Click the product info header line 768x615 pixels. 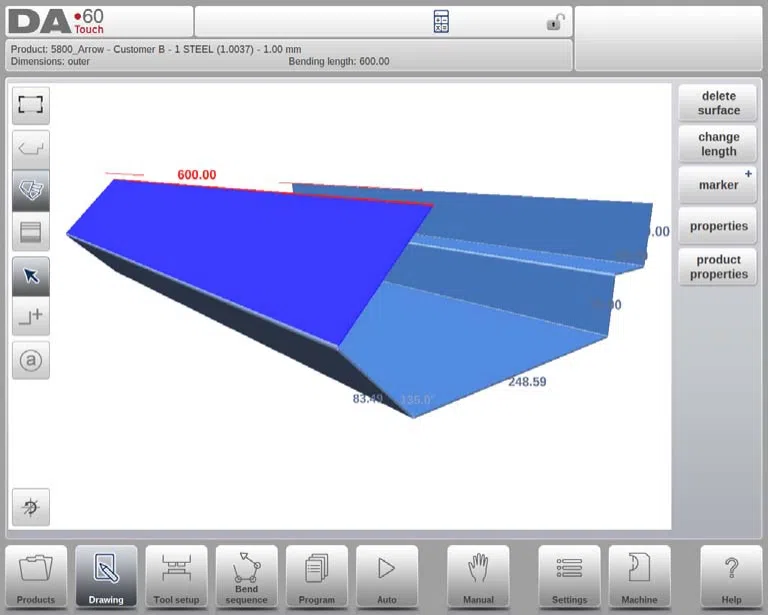[x=156, y=49]
